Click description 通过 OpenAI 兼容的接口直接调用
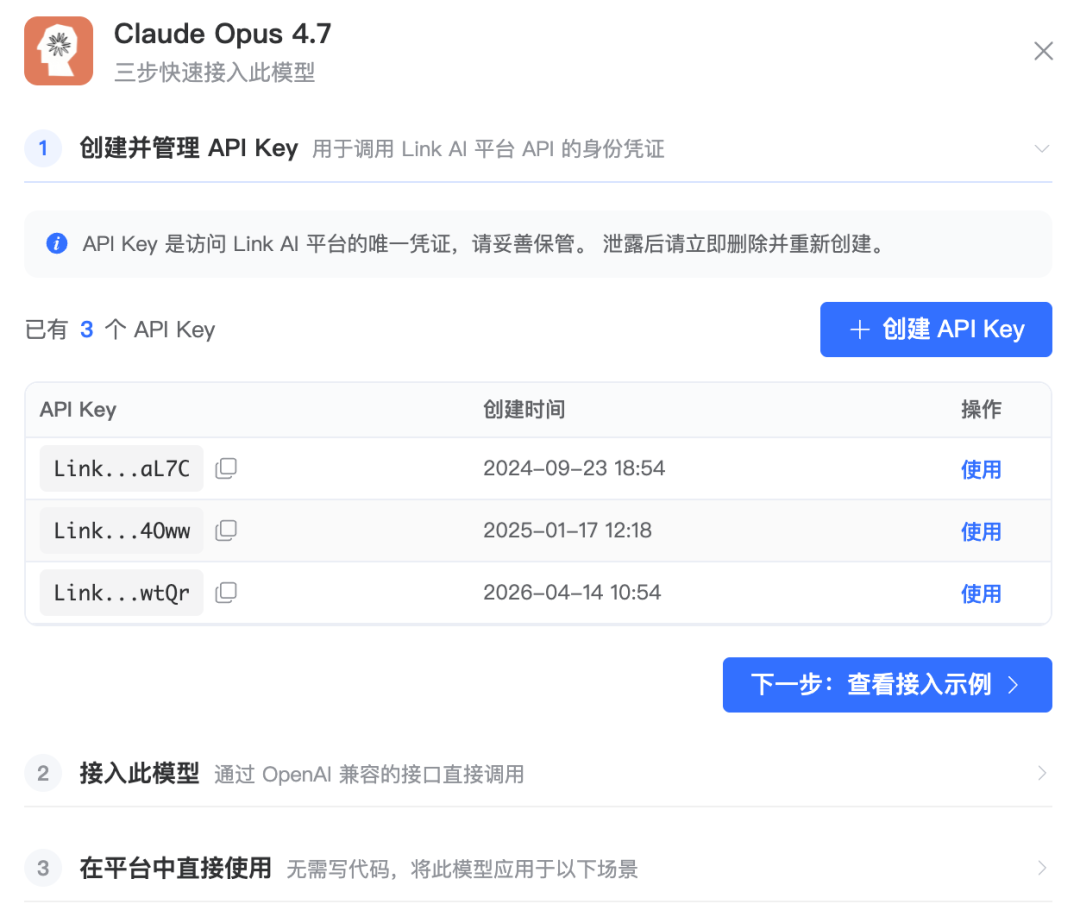 tap(368, 774)
